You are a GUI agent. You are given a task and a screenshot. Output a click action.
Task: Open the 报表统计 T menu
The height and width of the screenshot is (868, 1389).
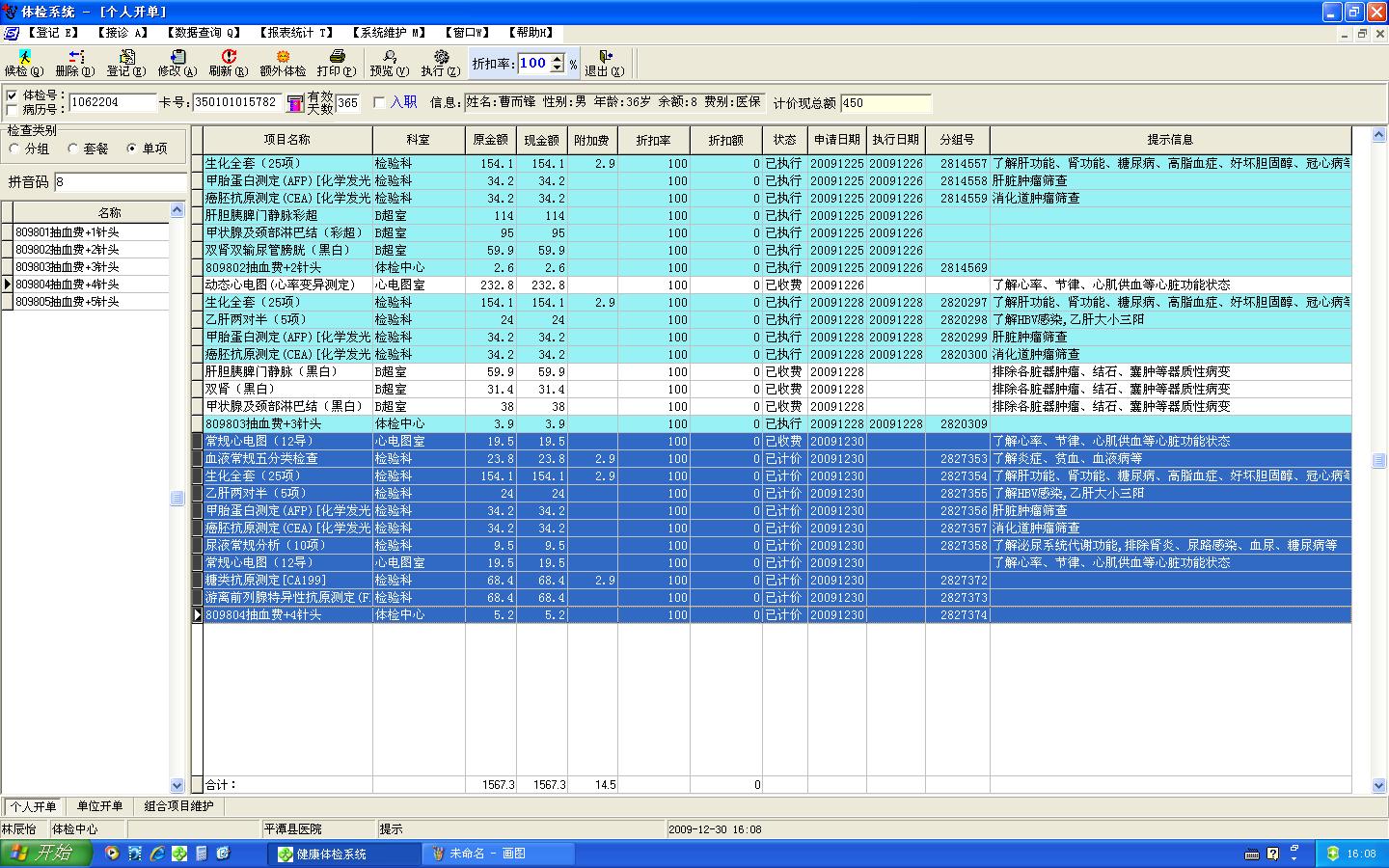[295, 33]
